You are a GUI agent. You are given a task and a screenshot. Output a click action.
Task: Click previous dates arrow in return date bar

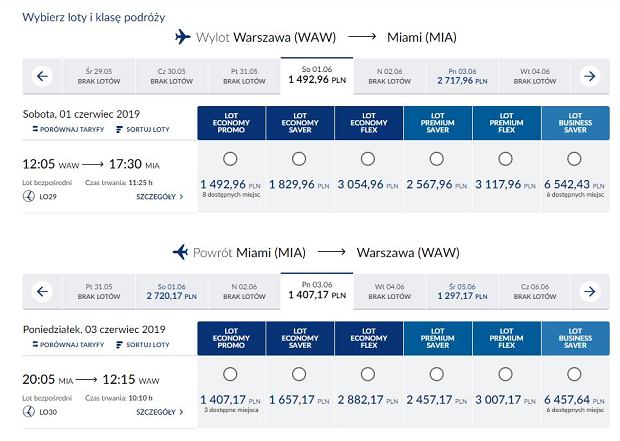pyautogui.click(x=42, y=291)
